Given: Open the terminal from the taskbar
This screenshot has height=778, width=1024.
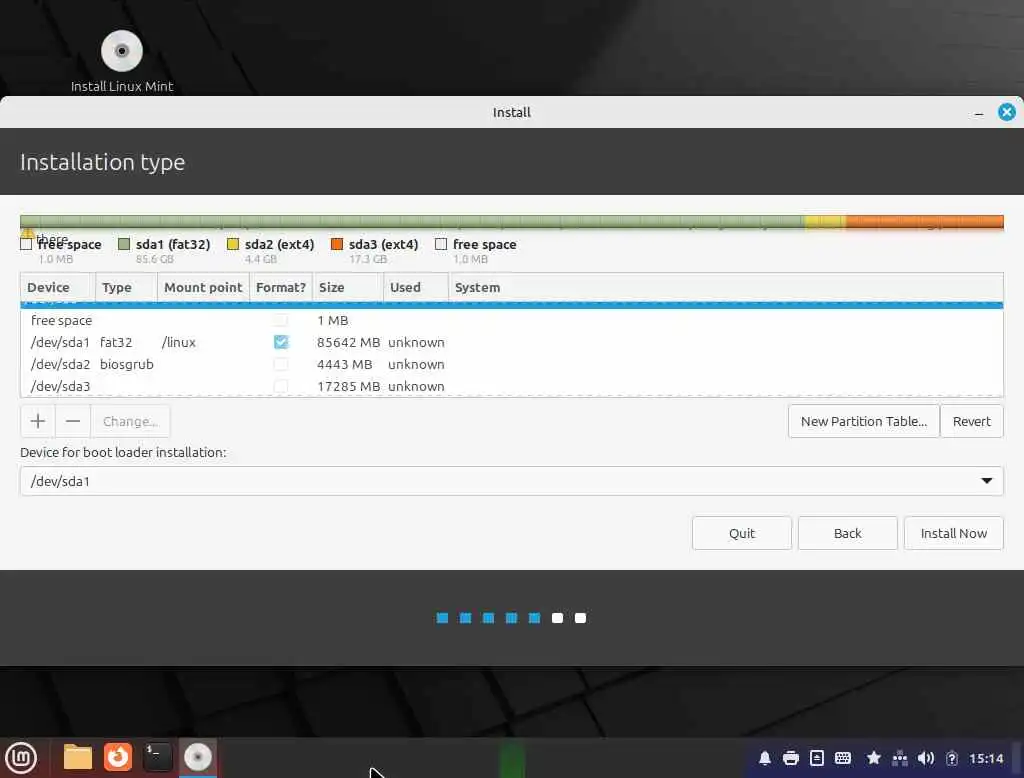Looking at the screenshot, I should (158, 758).
